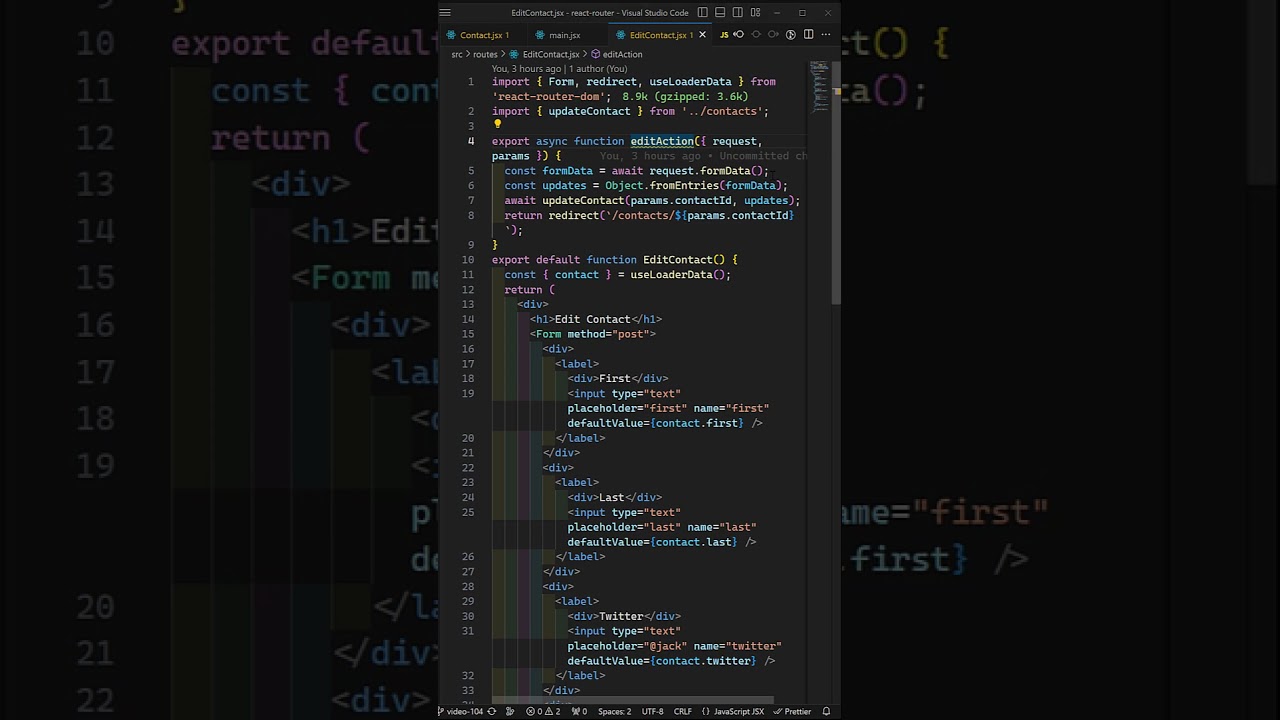Click routes breadcrumb segment
The image size is (1280, 720).
[x=485, y=54]
